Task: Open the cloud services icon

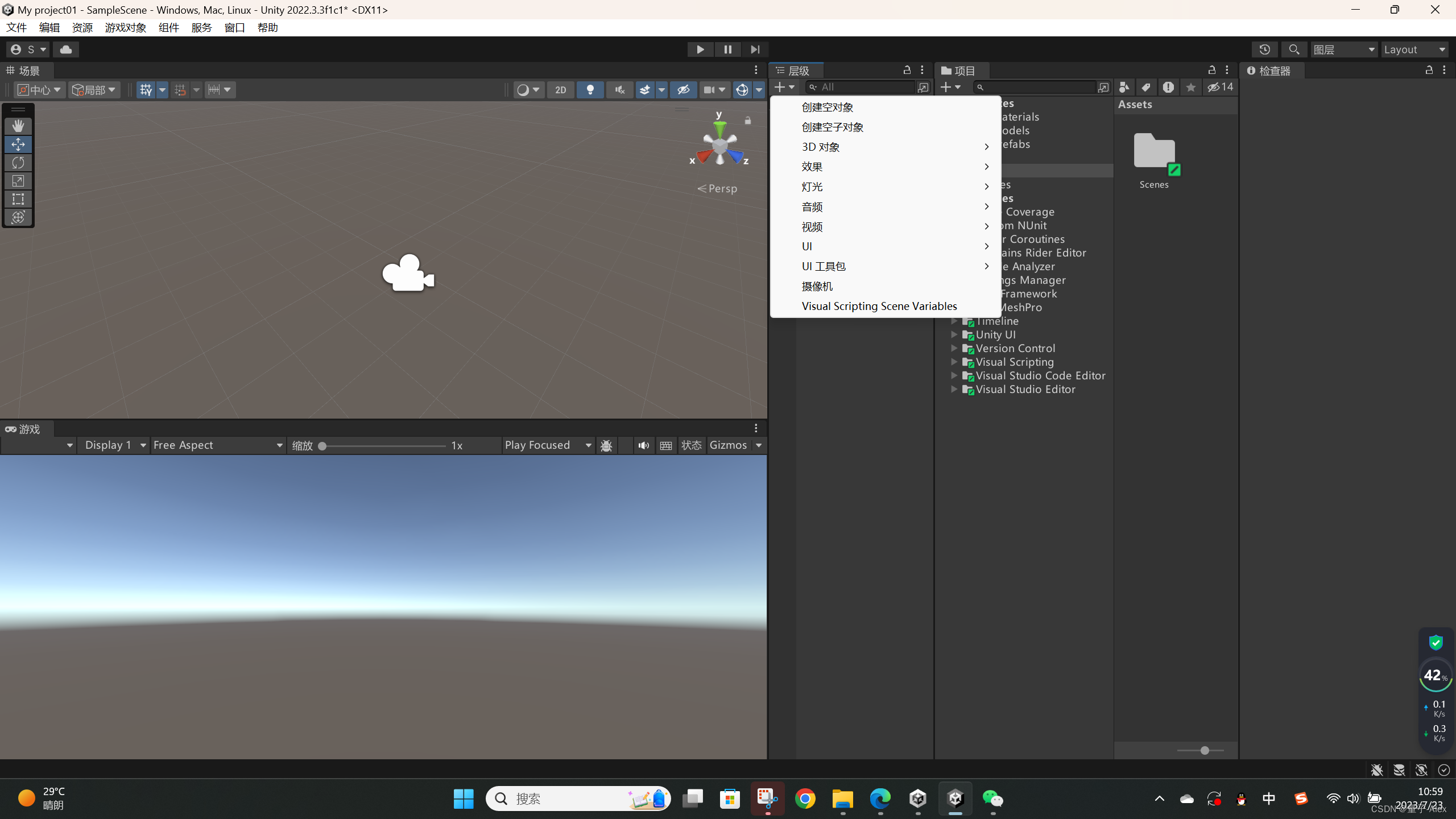Action: point(66,49)
